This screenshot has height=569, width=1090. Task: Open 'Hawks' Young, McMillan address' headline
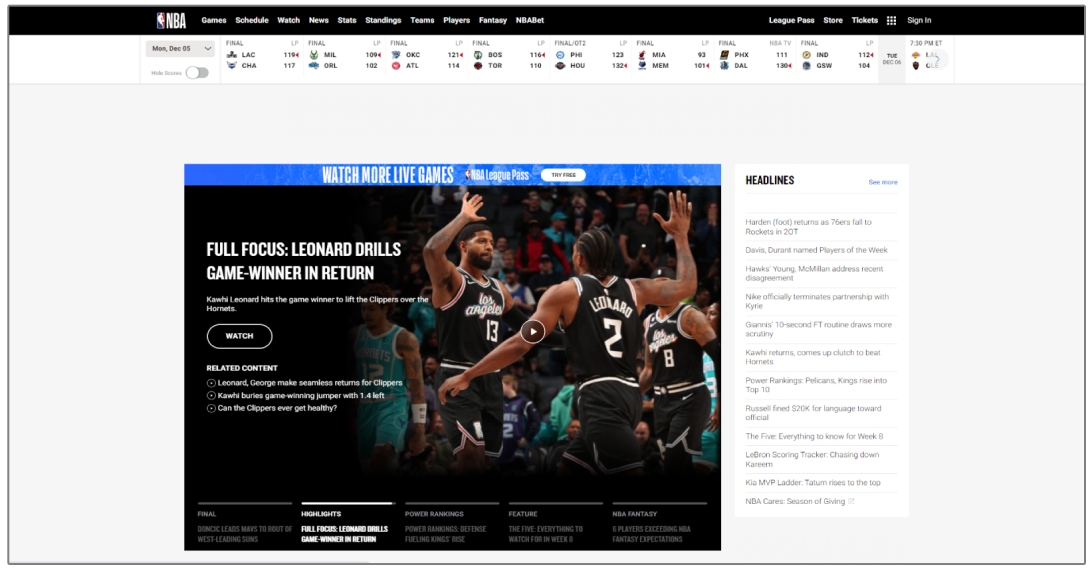tap(814, 273)
